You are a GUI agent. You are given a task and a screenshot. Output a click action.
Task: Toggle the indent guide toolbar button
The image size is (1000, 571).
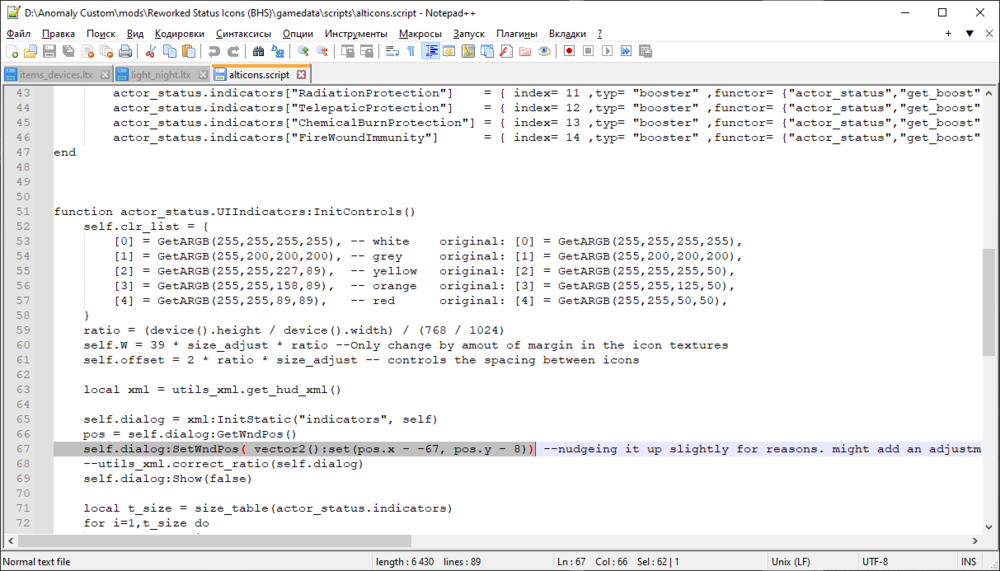click(x=431, y=51)
